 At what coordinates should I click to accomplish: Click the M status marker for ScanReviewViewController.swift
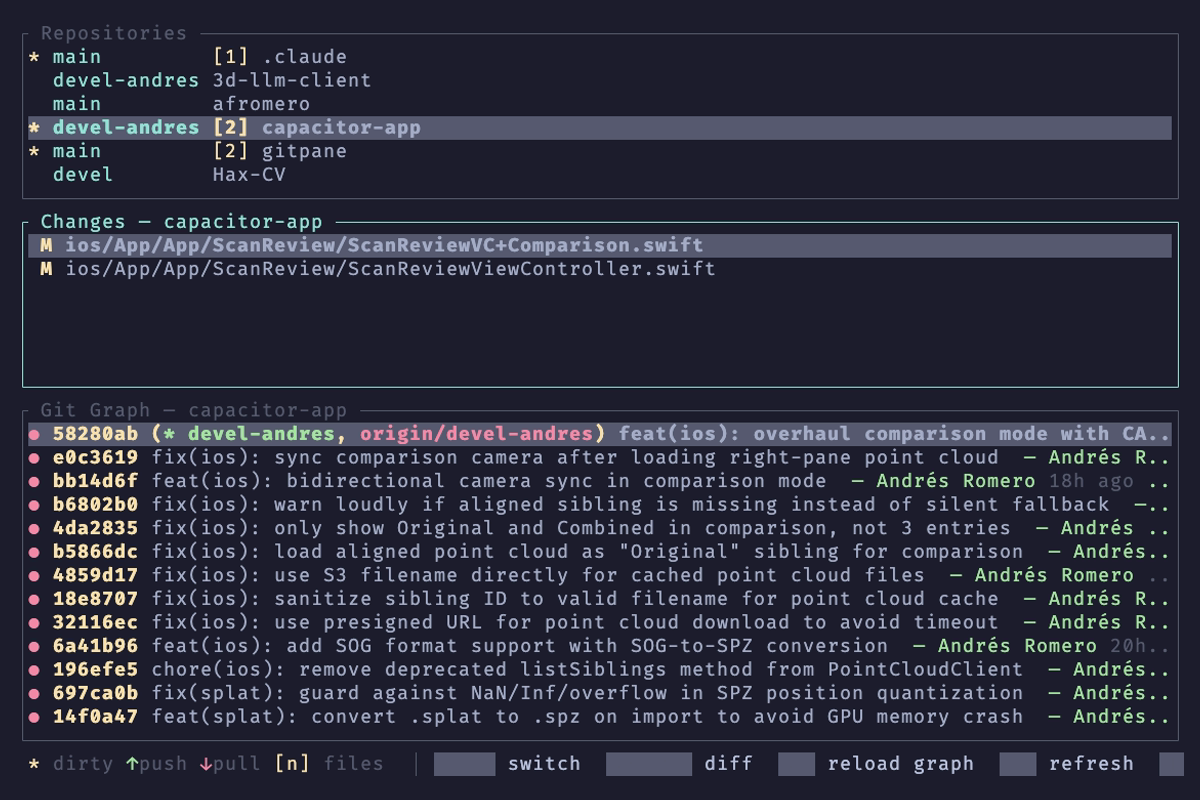[x=46, y=268]
